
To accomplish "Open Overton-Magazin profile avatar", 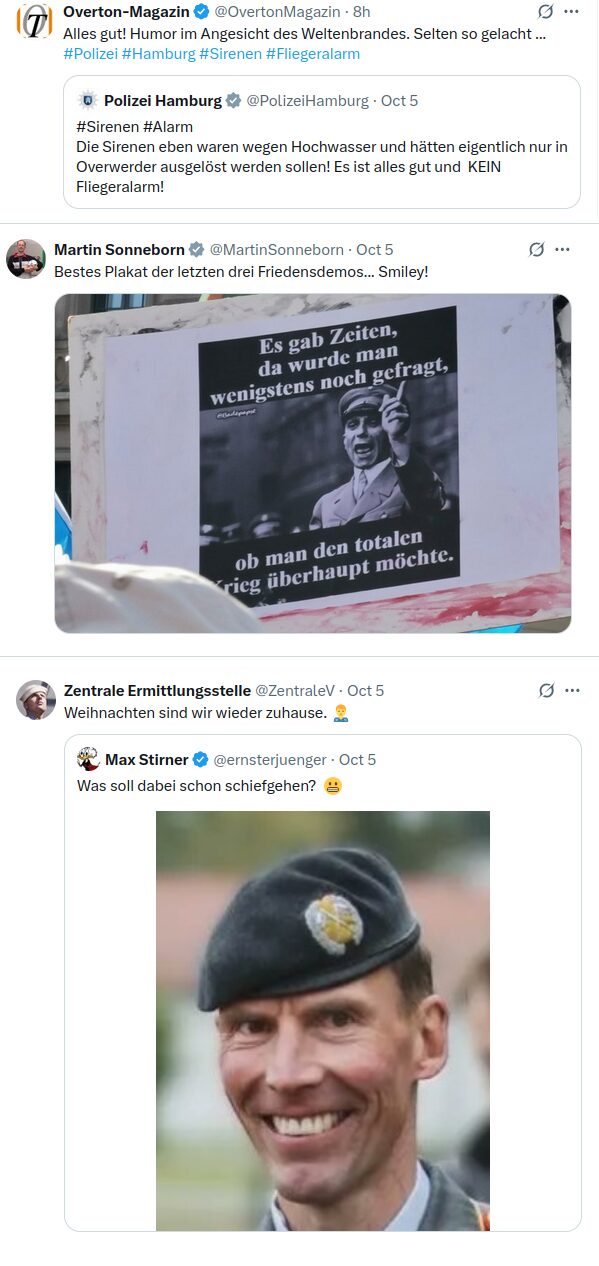I will [35, 21].
